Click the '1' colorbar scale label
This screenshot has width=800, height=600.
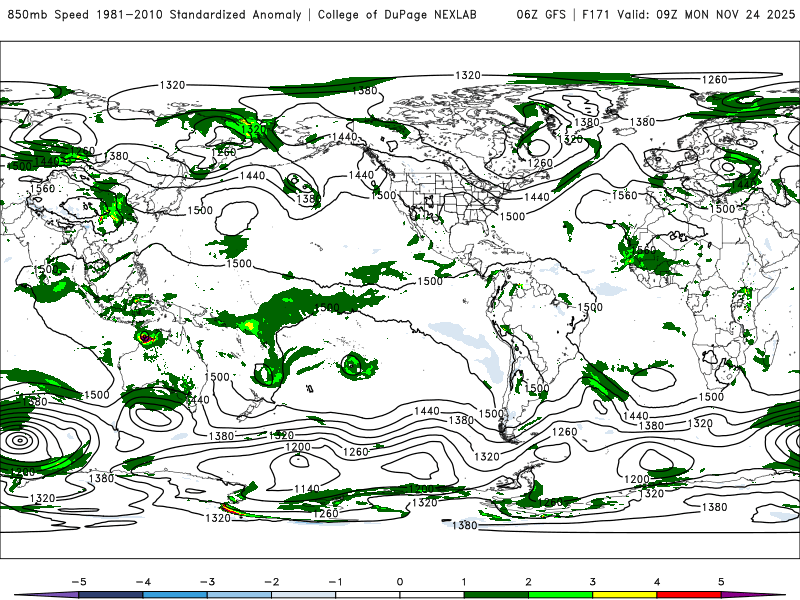click(x=464, y=582)
